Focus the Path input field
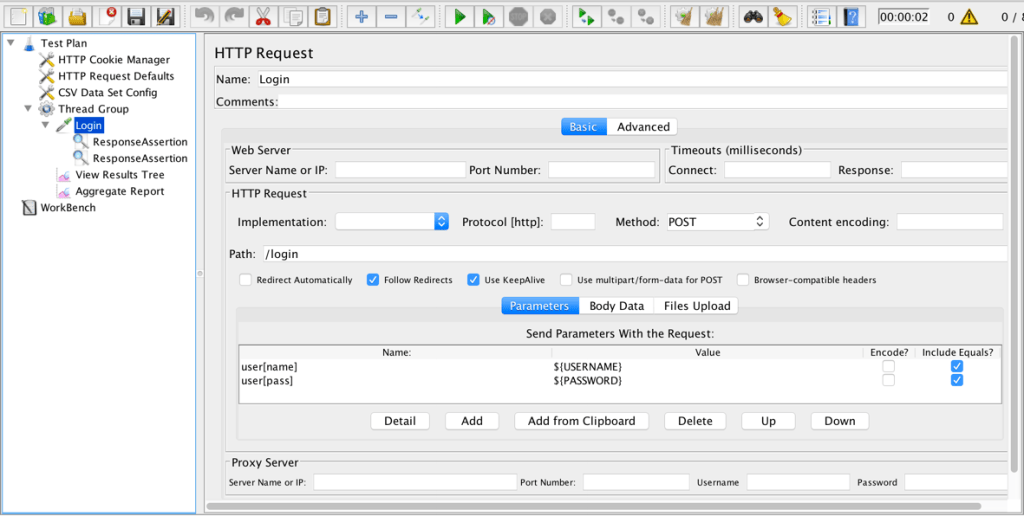Image resolution: width=1024 pixels, height=516 pixels. tap(634, 253)
